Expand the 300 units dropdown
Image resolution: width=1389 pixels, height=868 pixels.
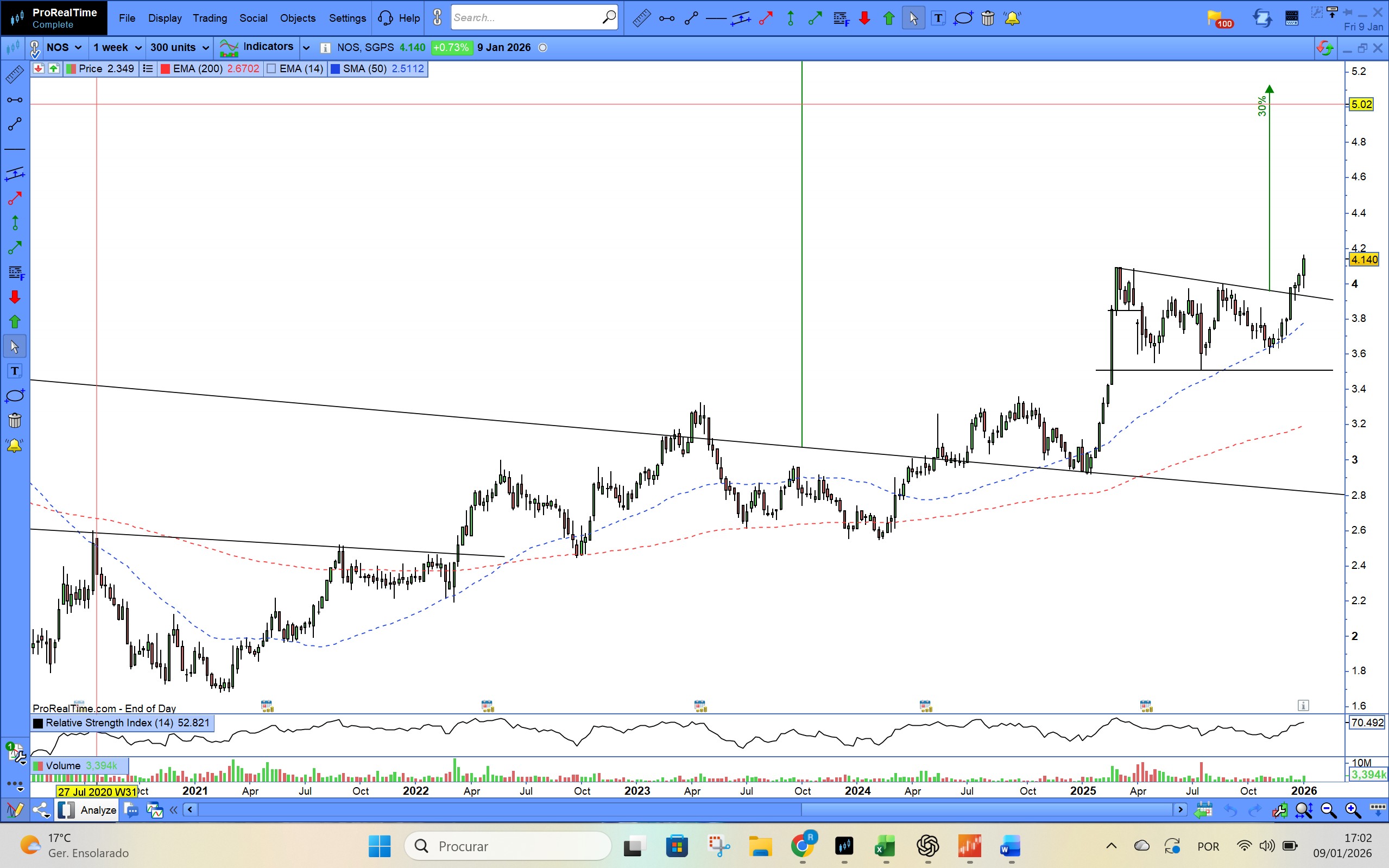179,48
